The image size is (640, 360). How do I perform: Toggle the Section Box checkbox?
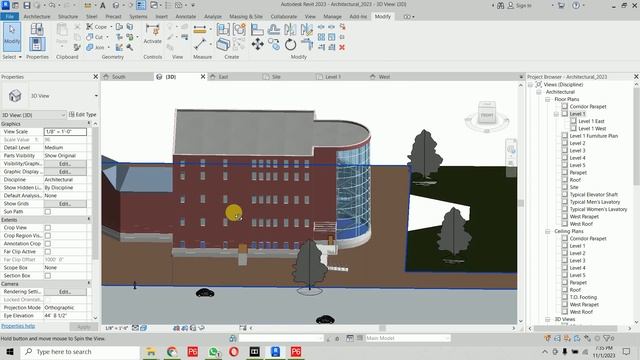tap(48, 276)
